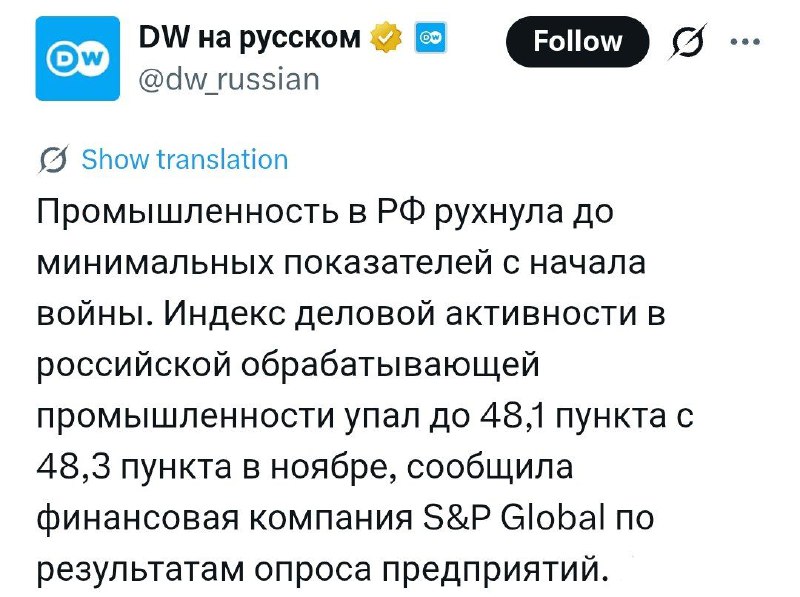Open the @dw_russian handle link
This screenshot has width=800, height=597.
click(226, 79)
